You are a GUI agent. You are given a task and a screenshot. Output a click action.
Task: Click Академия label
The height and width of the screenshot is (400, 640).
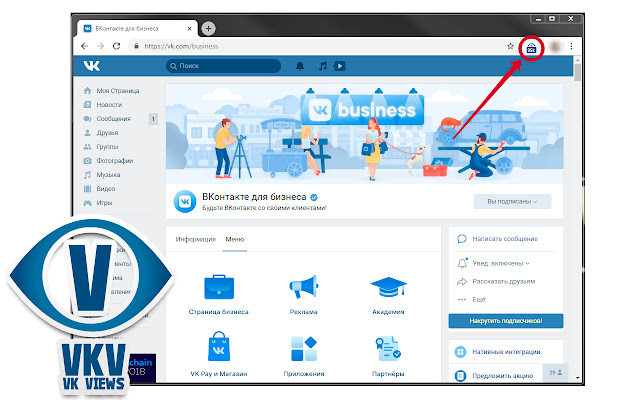[388, 312]
